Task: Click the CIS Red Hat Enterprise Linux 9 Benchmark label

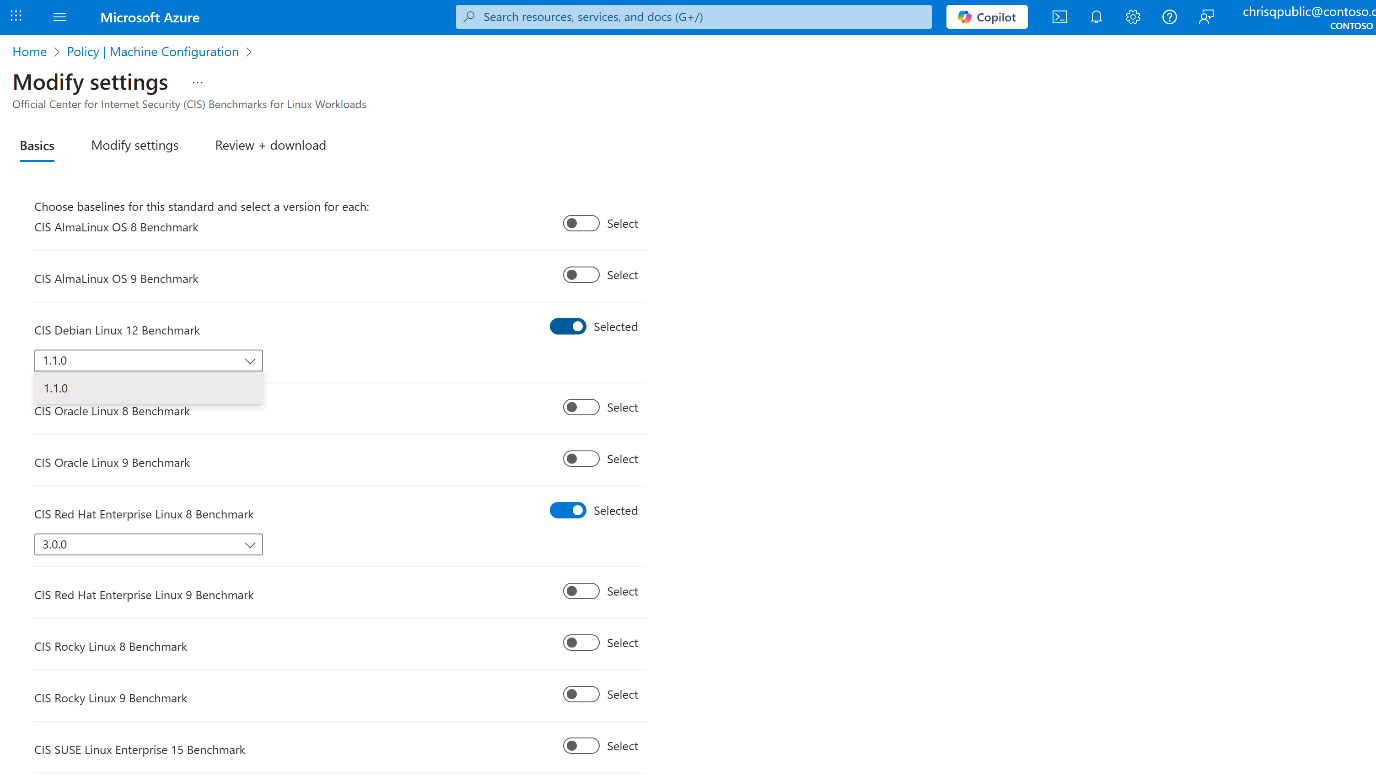Action: tap(144, 595)
